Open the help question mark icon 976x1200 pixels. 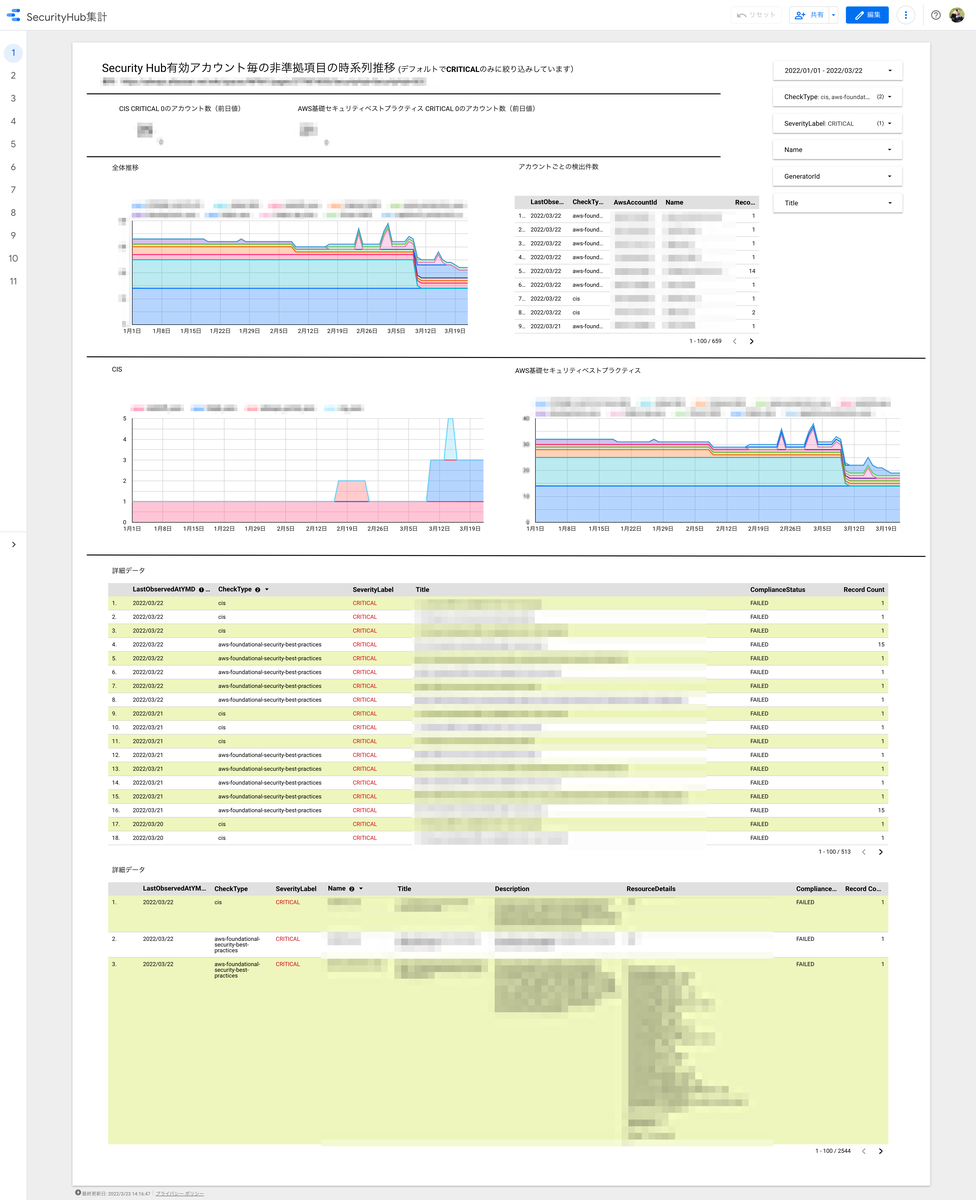click(936, 15)
